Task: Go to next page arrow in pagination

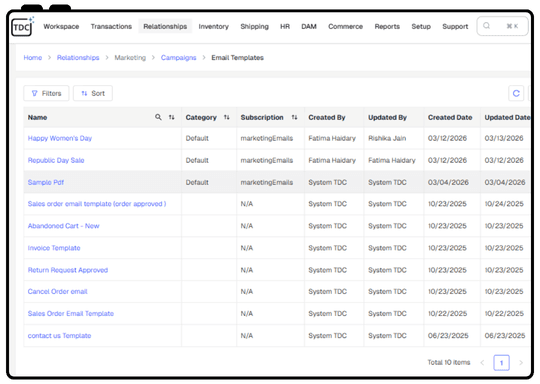Action: (521, 362)
